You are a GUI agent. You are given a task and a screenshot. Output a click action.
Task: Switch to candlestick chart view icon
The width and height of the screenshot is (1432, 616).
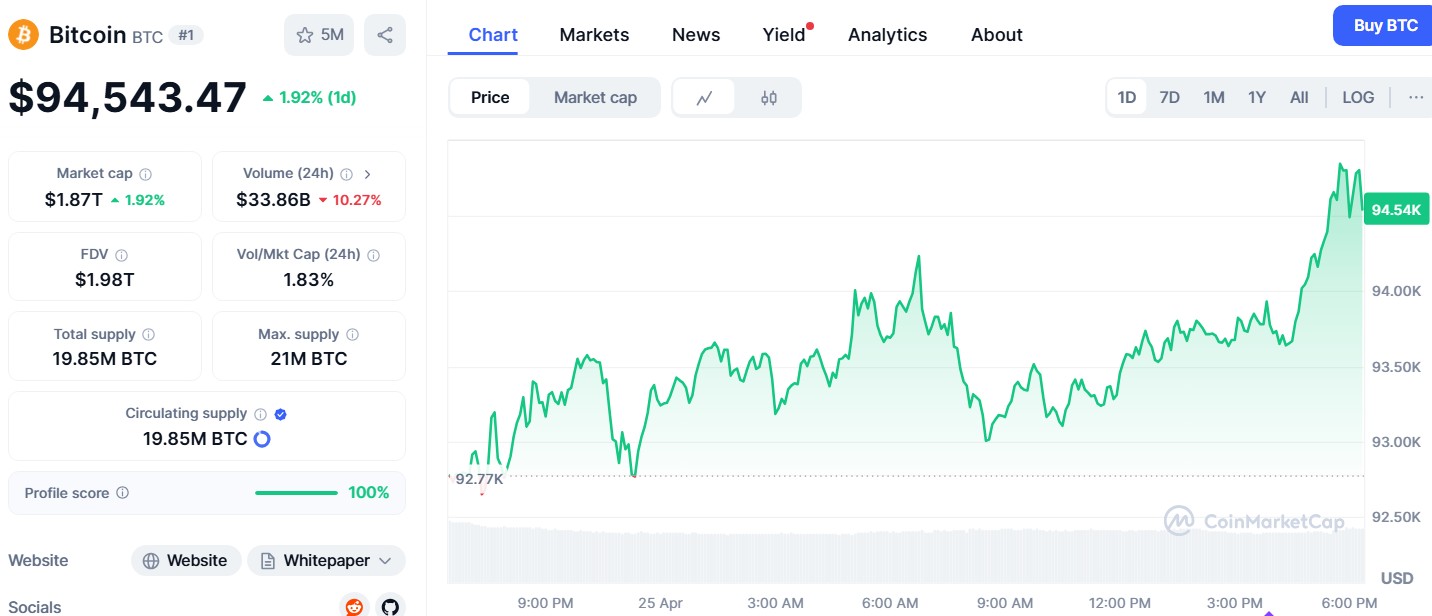(x=768, y=98)
